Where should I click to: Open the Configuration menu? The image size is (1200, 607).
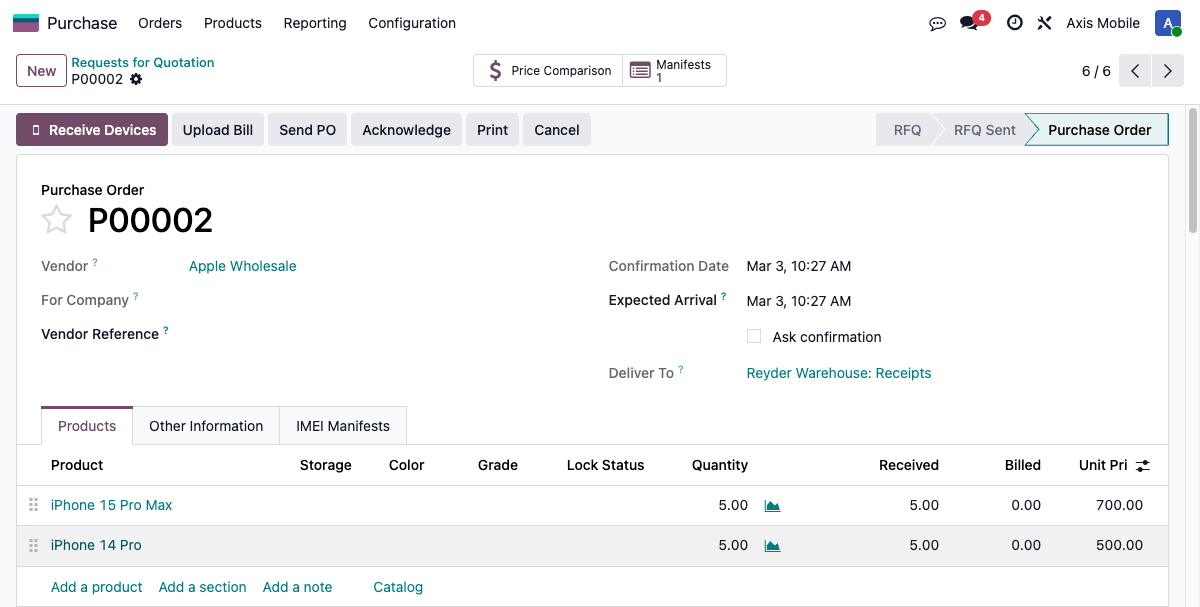pyautogui.click(x=412, y=23)
